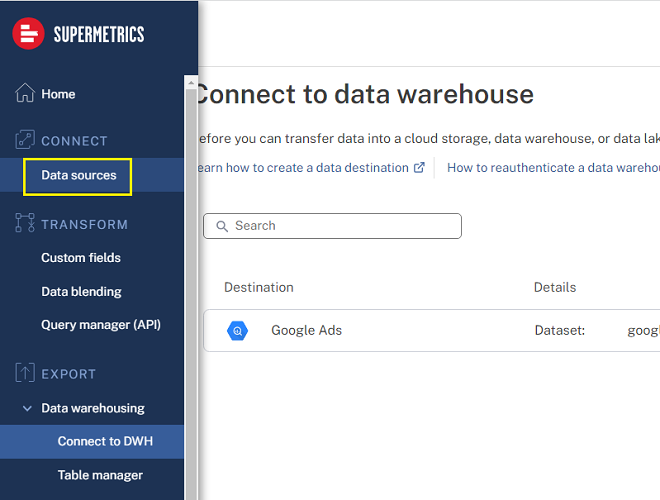Click the sidebar scrollbar track
The image size is (660, 500).
point(191,295)
